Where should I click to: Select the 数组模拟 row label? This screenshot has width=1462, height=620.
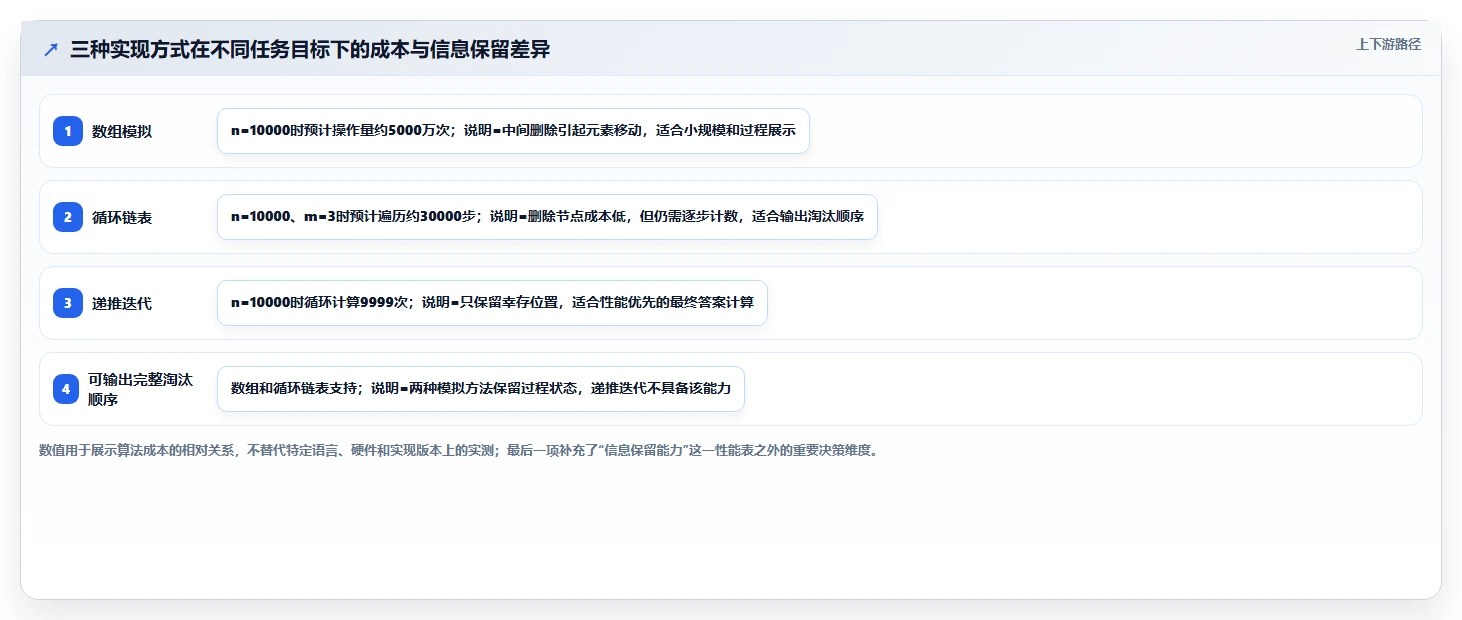tap(122, 131)
